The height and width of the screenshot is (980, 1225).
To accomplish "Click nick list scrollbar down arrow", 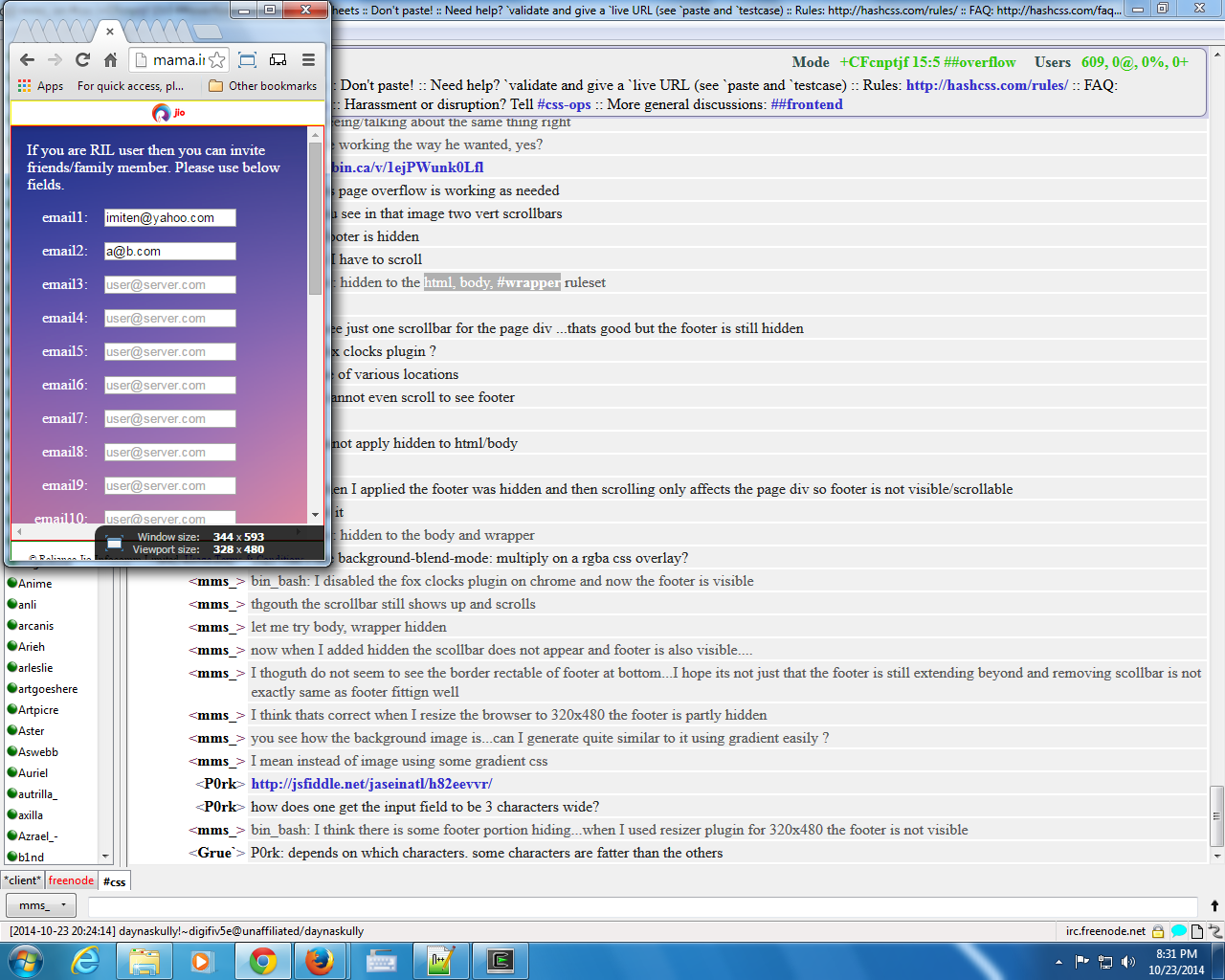I will click(x=104, y=857).
